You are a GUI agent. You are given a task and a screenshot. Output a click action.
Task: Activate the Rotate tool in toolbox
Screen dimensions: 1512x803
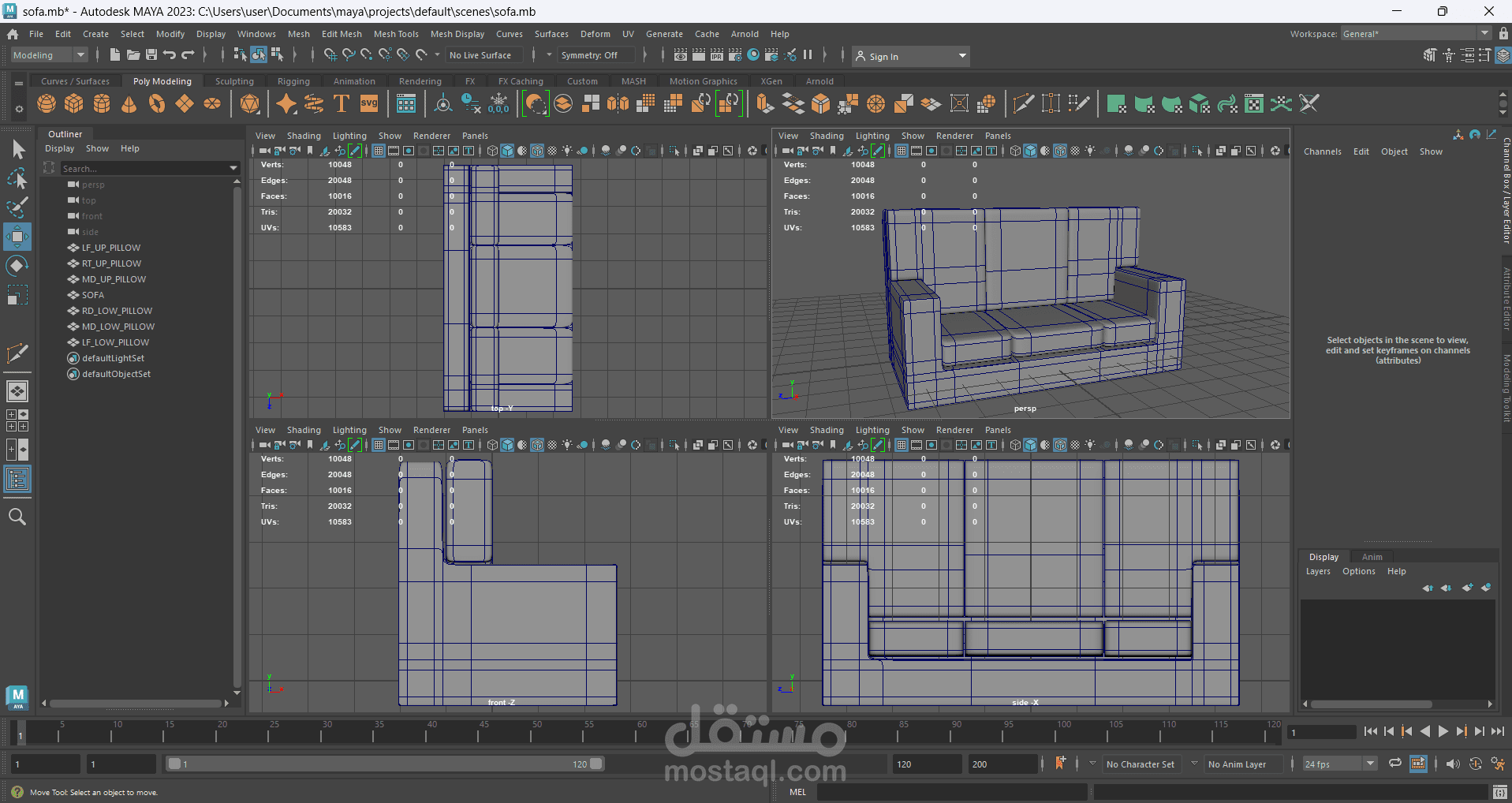click(17, 266)
